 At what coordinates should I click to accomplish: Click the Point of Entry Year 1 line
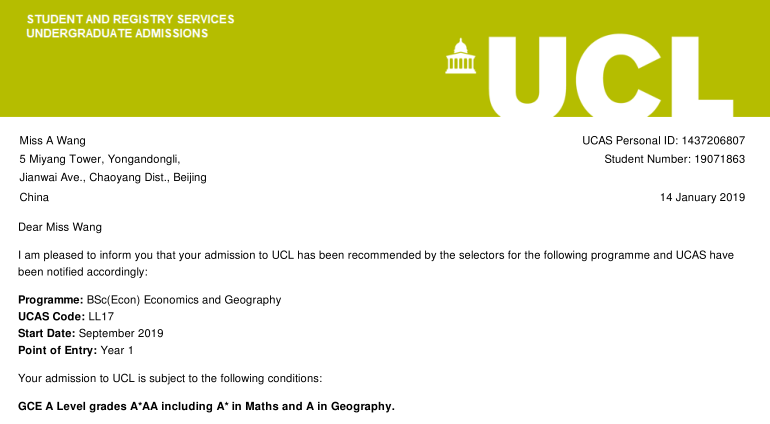[x=76, y=350]
